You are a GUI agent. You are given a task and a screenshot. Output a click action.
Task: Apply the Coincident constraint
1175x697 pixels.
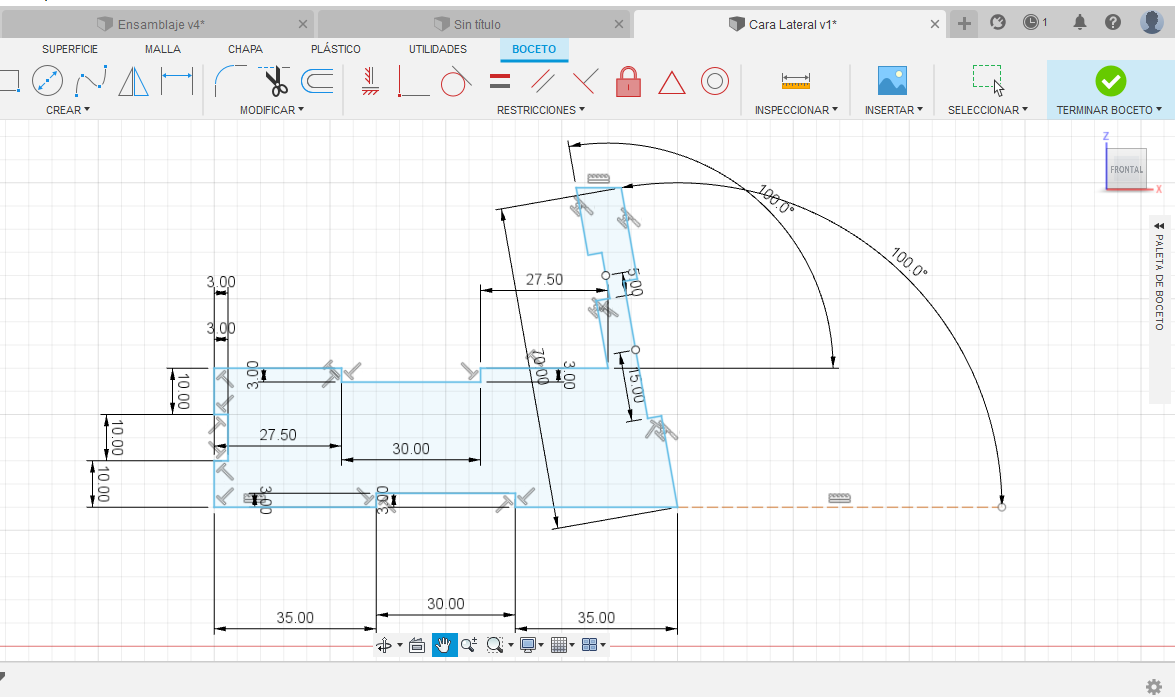click(x=414, y=81)
